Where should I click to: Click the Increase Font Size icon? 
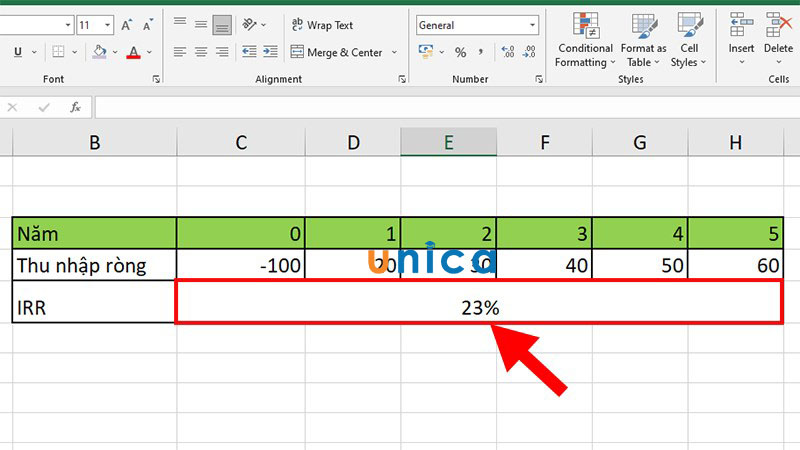click(126, 25)
